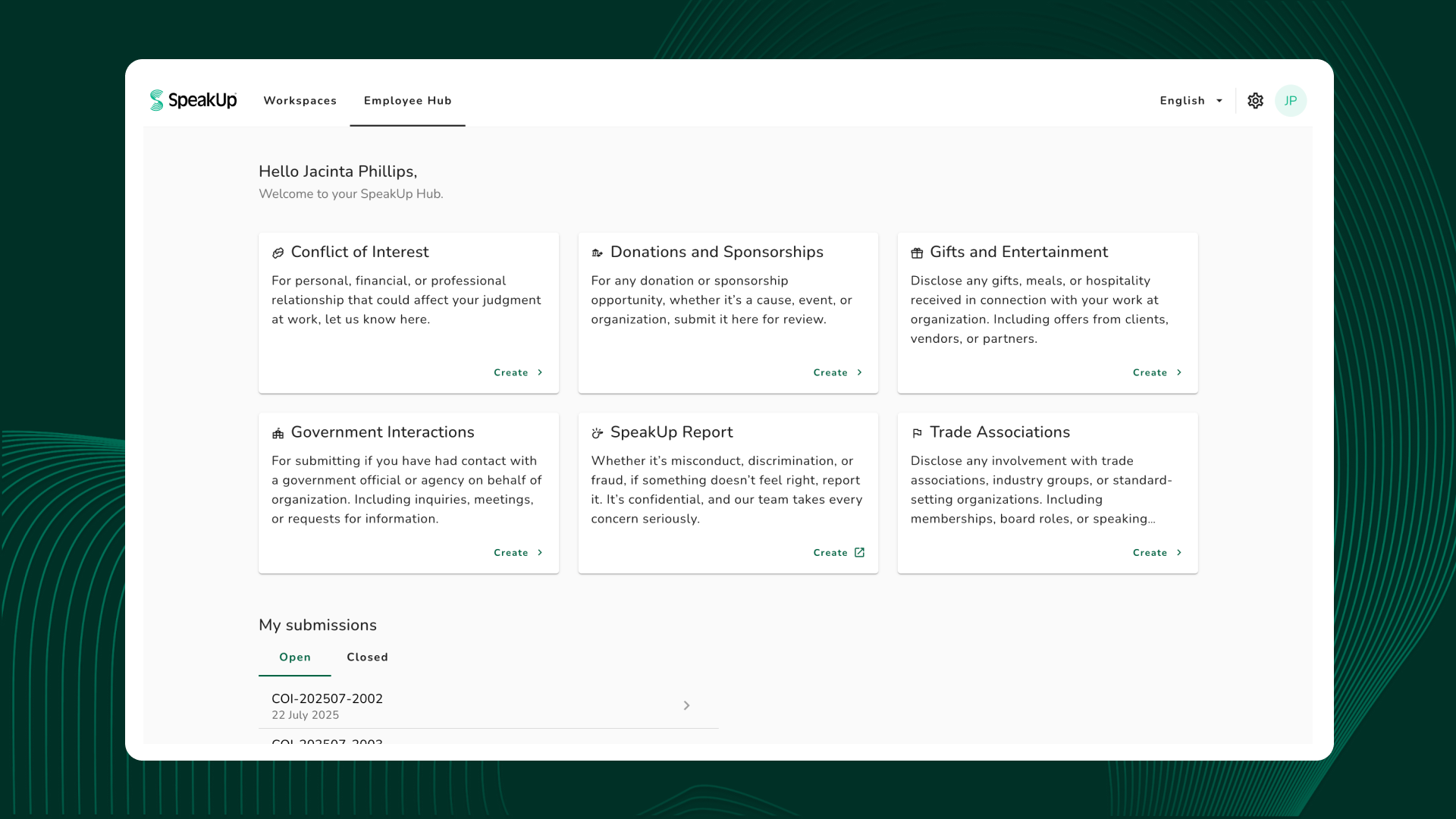Click the Donations and Sponsorships card icon
Screen dimensions: 1456x819
[598, 253]
